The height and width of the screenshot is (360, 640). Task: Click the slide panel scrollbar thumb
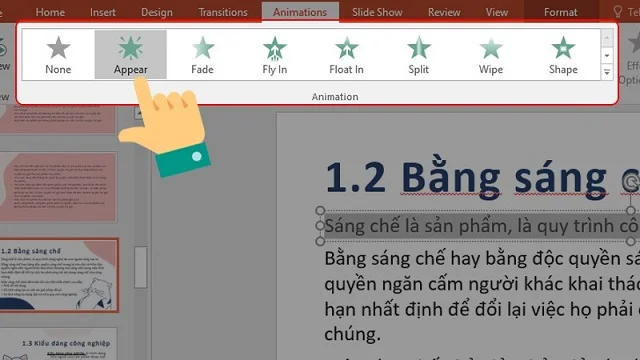(140, 267)
